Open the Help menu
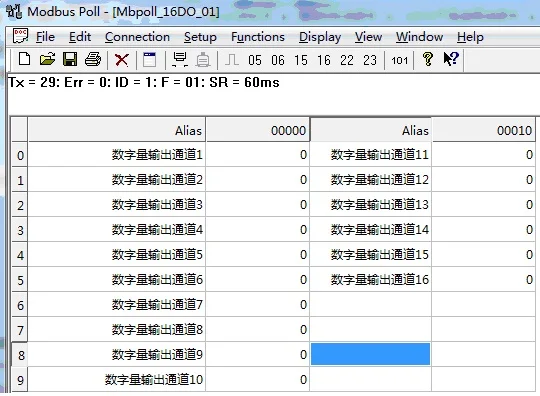This screenshot has width=540, height=396. (x=470, y=37)
